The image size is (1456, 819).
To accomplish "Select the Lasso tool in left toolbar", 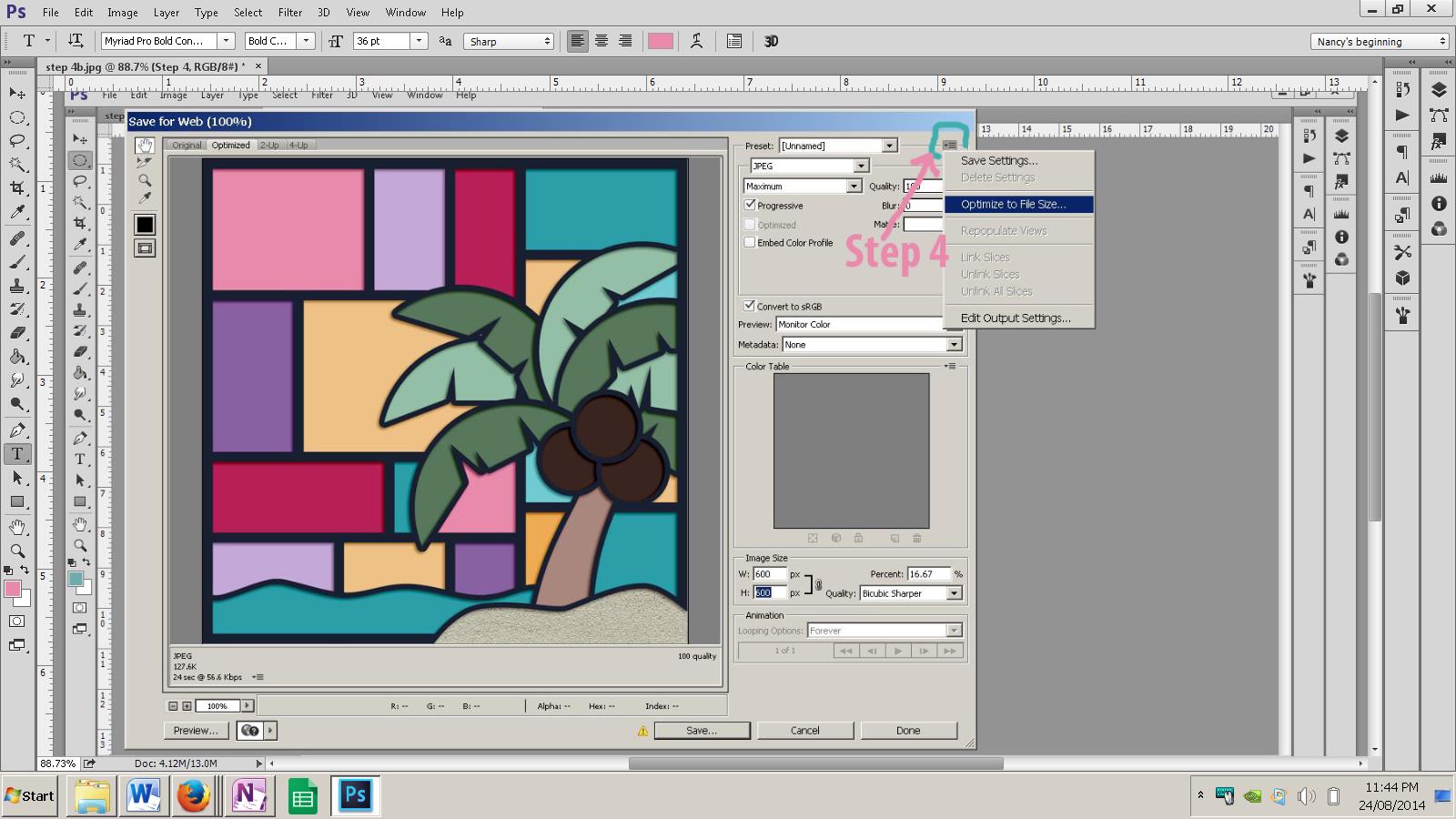I will [x=17, y=141].
